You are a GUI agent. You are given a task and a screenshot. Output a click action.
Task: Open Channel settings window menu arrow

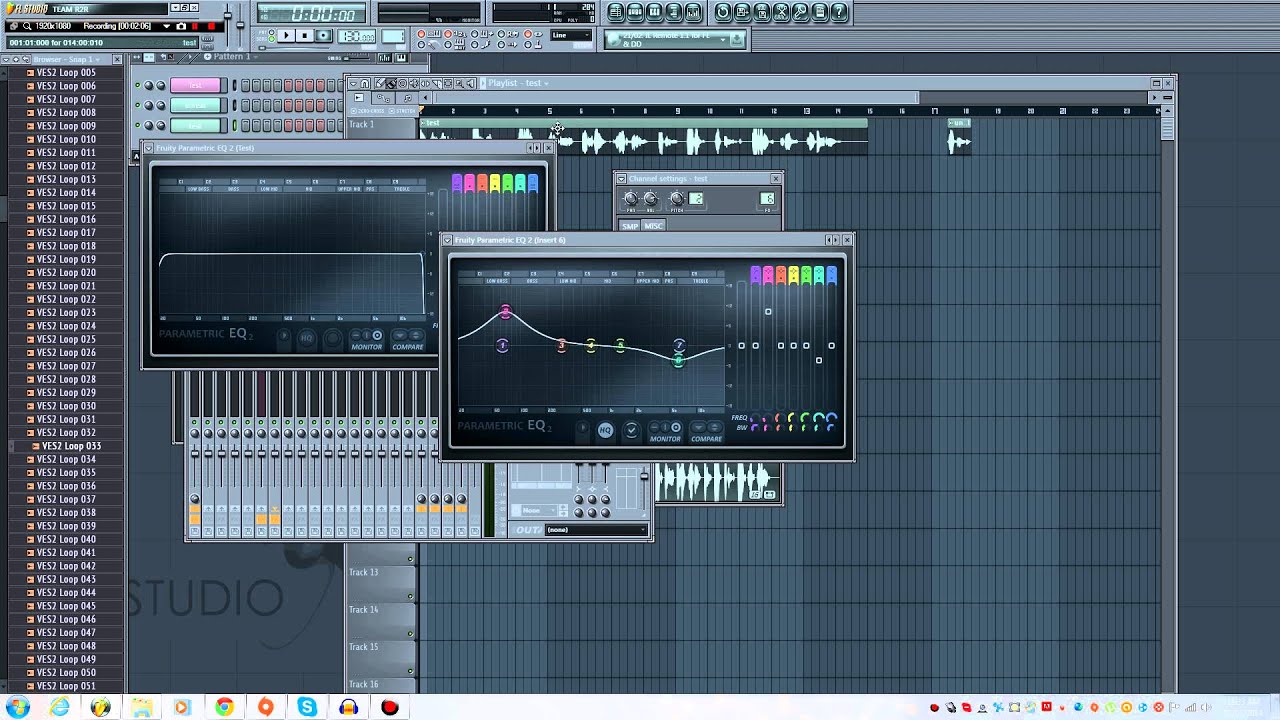621,179
